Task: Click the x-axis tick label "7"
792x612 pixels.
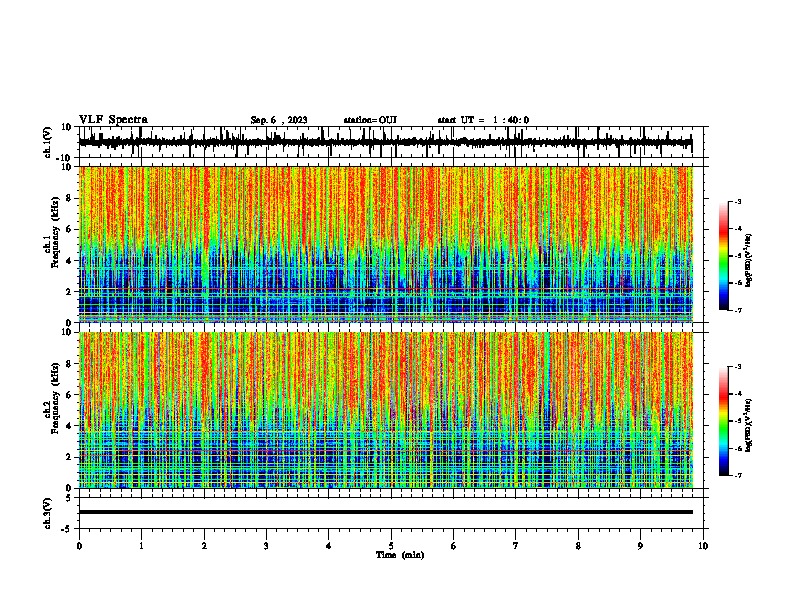Action: [516, 546]
